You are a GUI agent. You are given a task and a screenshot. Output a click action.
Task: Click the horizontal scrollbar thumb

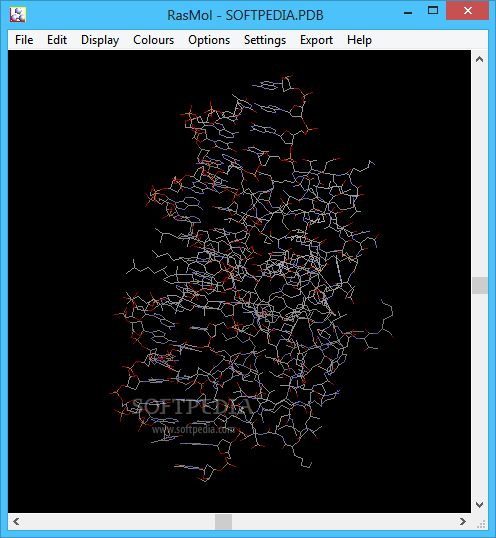pyautogui.click(x=223, y=522)
